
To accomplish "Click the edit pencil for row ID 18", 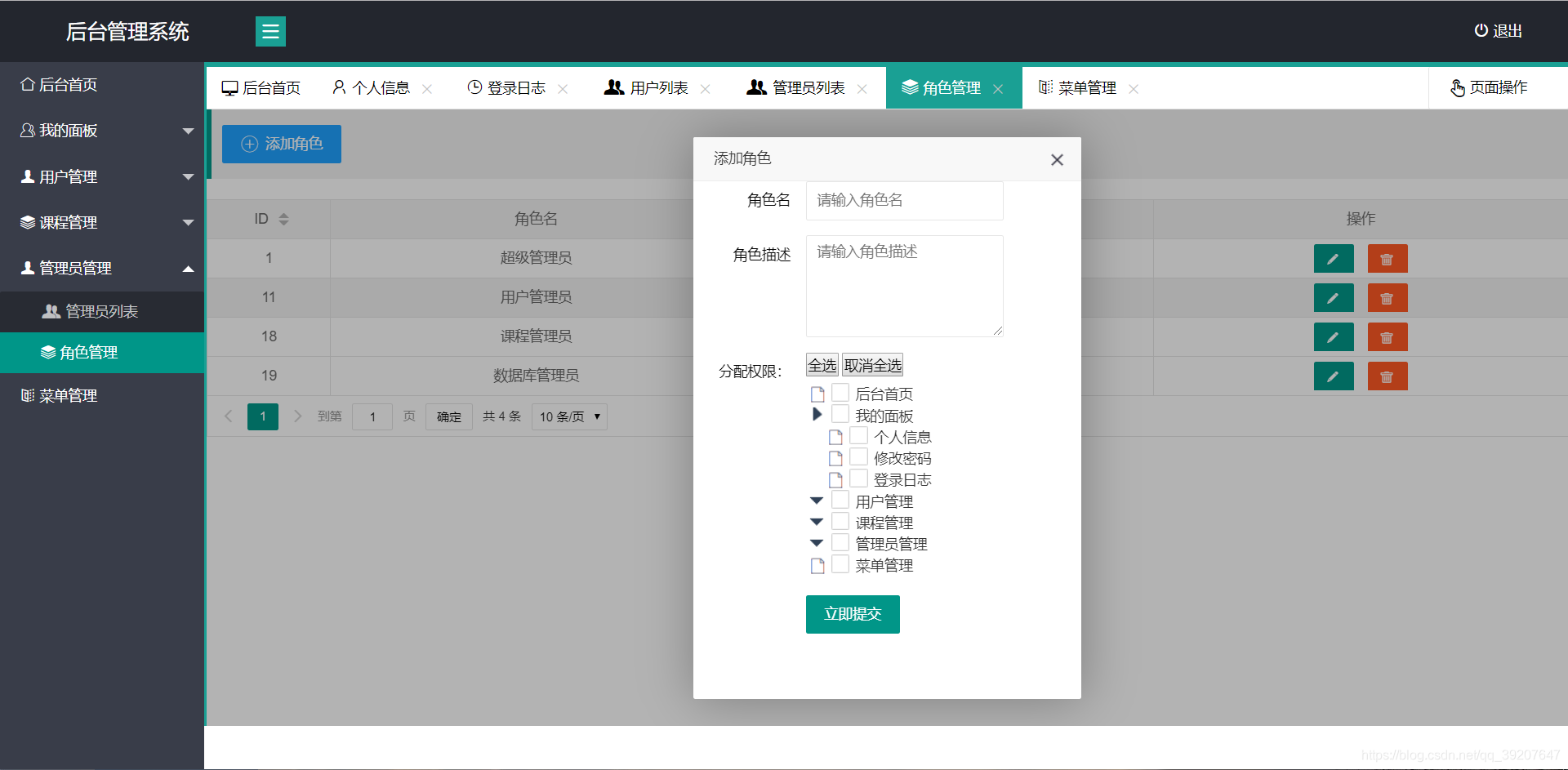I will click(1334, 337).
